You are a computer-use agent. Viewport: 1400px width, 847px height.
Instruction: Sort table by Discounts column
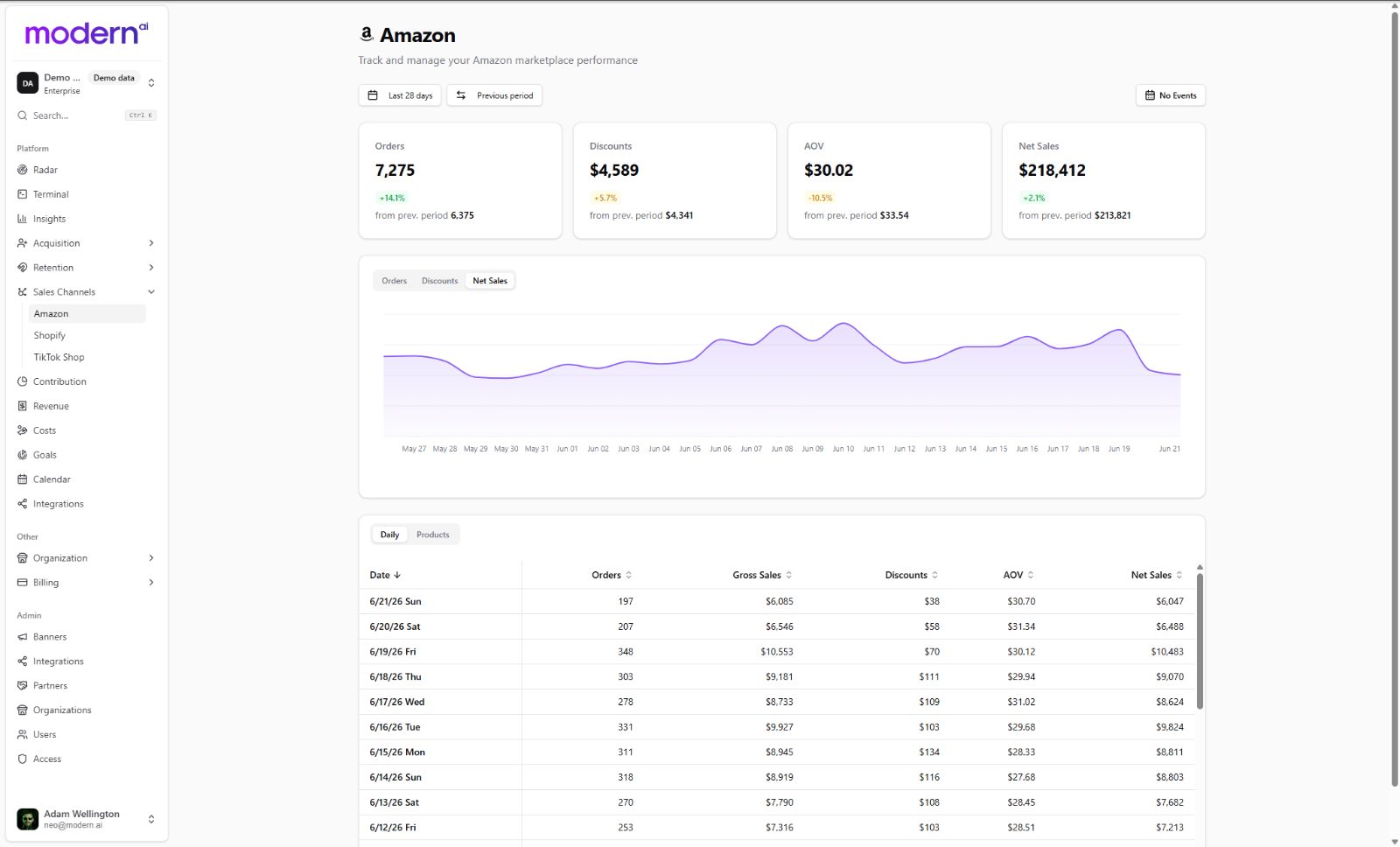(912, 575)
